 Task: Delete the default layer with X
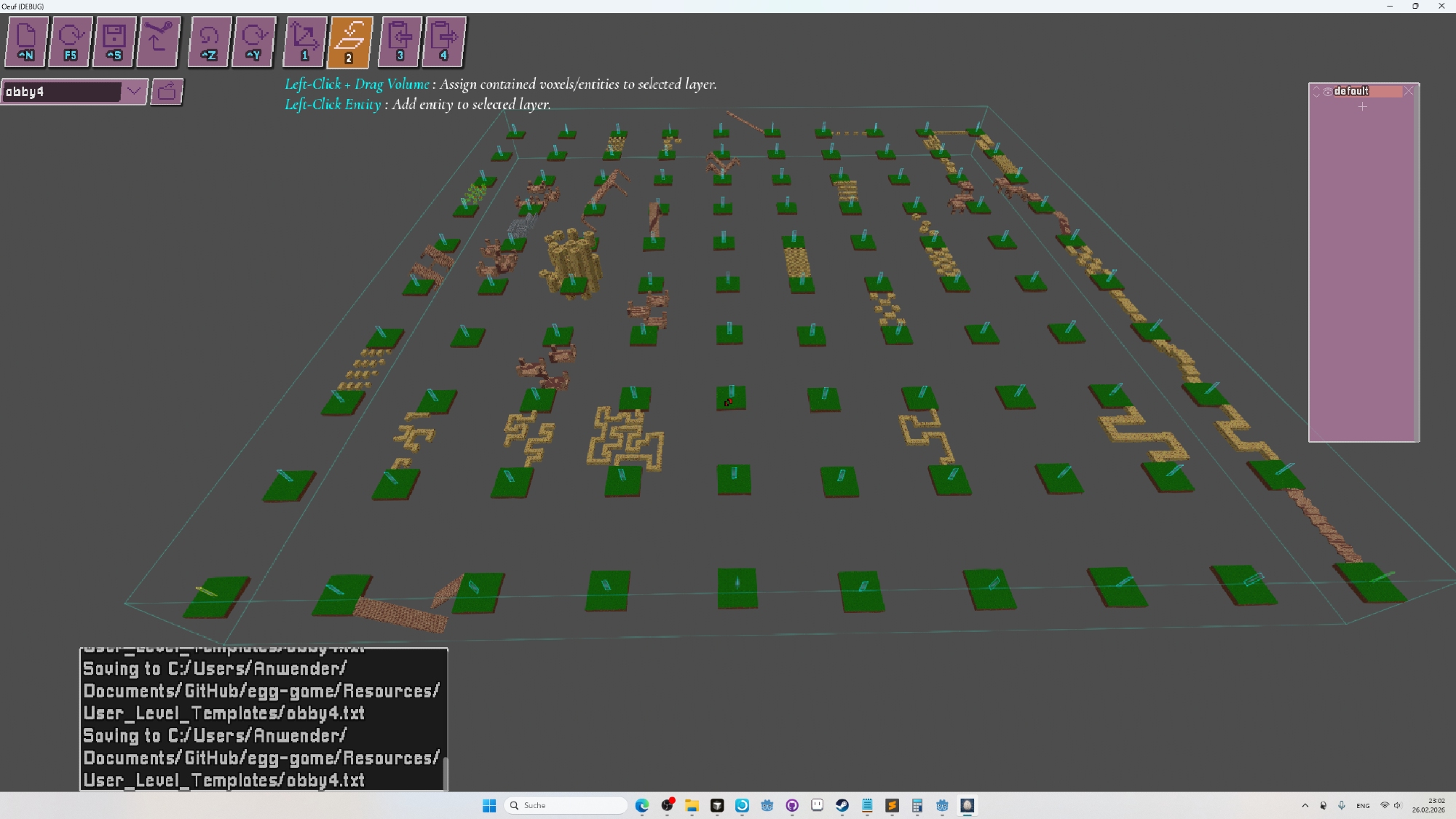click(x=1409, y=91)
